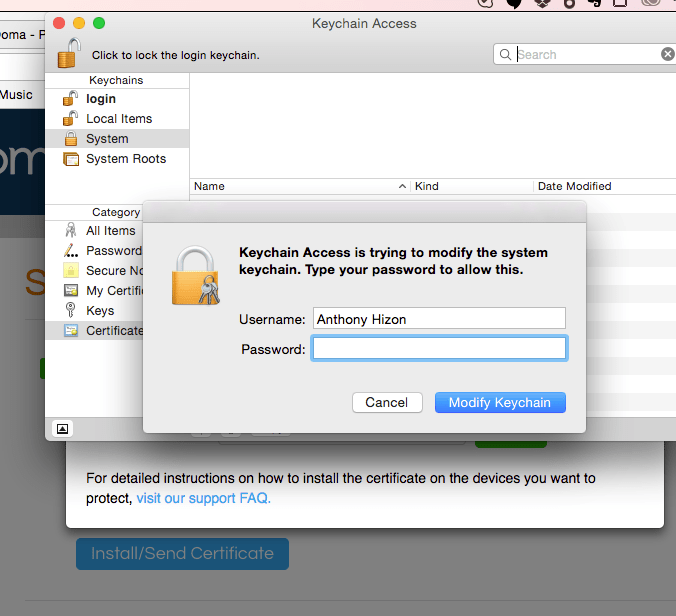Click the Local Items padlock icon
Image resolution: width=676 pixels, height=616 pixels.
[70, 118]
